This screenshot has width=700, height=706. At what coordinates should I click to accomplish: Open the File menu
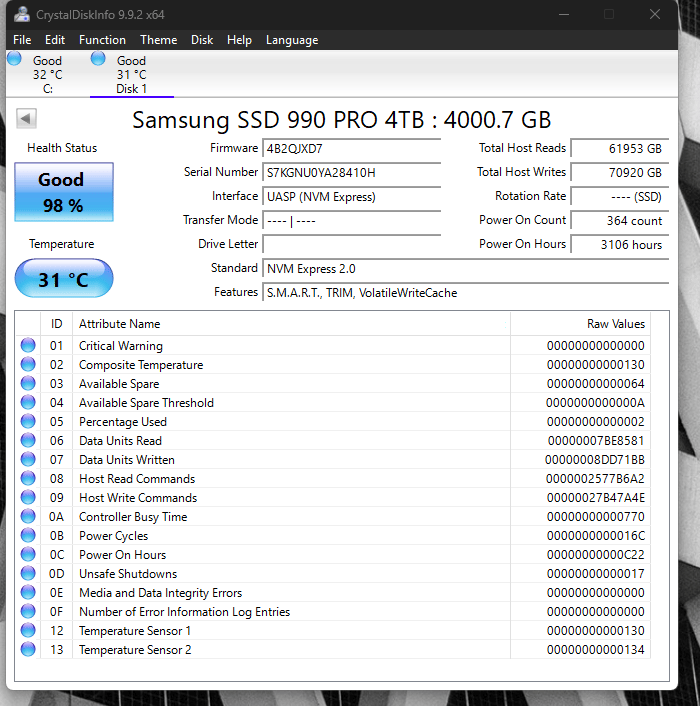(22, 40)
